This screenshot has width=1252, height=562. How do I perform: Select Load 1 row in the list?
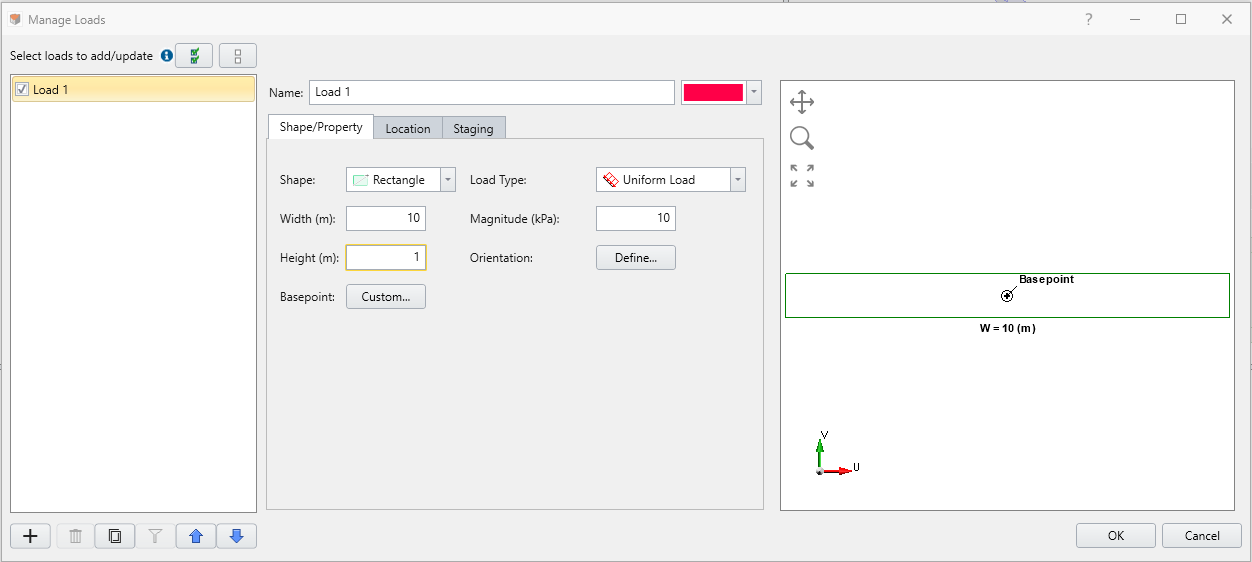tap(133, 90)
